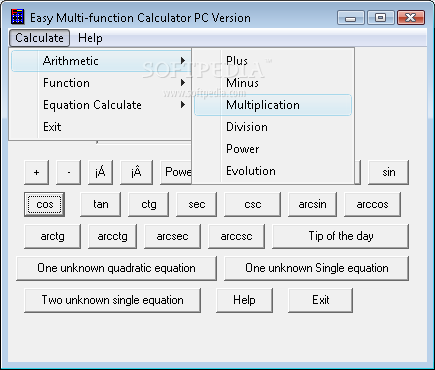This screenshot has width=435, height=370.
Task: Open the Calculate menu
Action: [x=39, y=38]
